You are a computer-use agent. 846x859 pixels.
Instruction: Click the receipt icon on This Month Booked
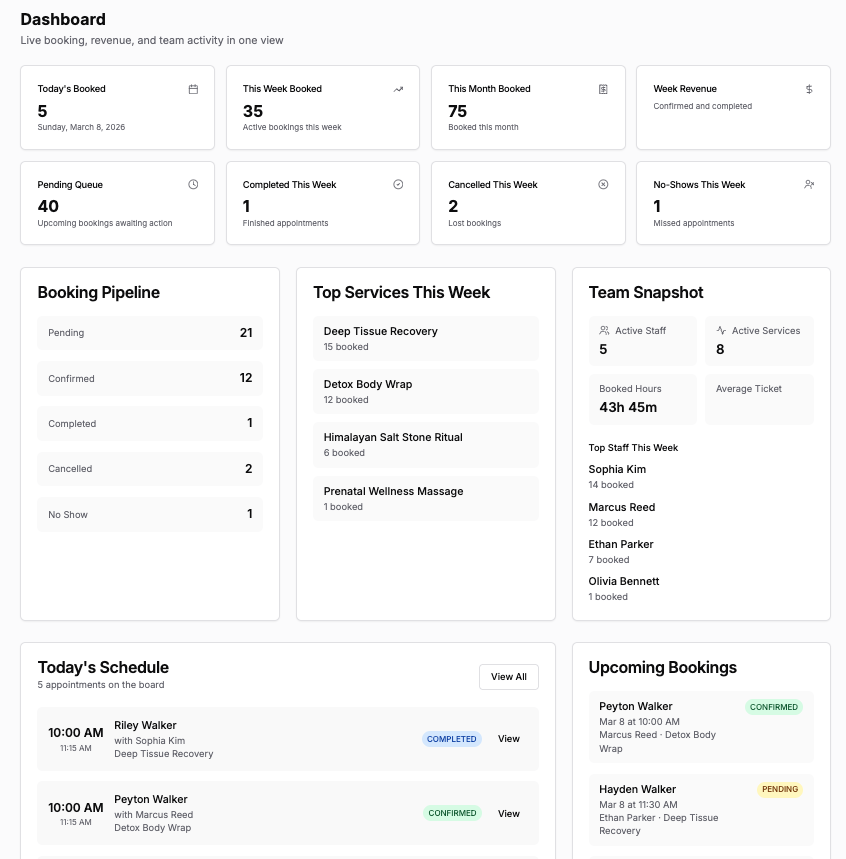tap(603, 89)
